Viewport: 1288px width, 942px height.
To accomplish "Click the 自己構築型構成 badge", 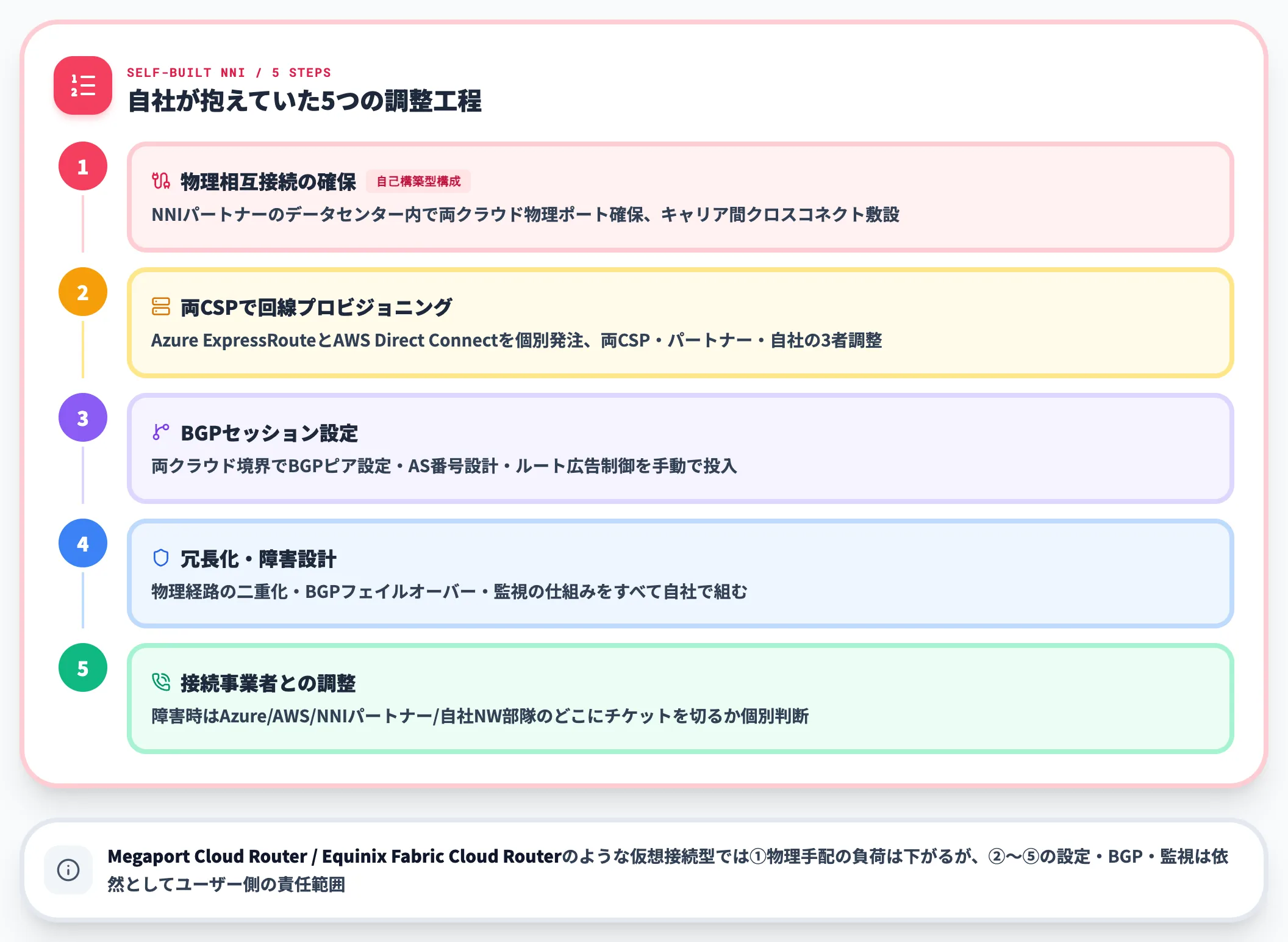I will click(418, 181).
